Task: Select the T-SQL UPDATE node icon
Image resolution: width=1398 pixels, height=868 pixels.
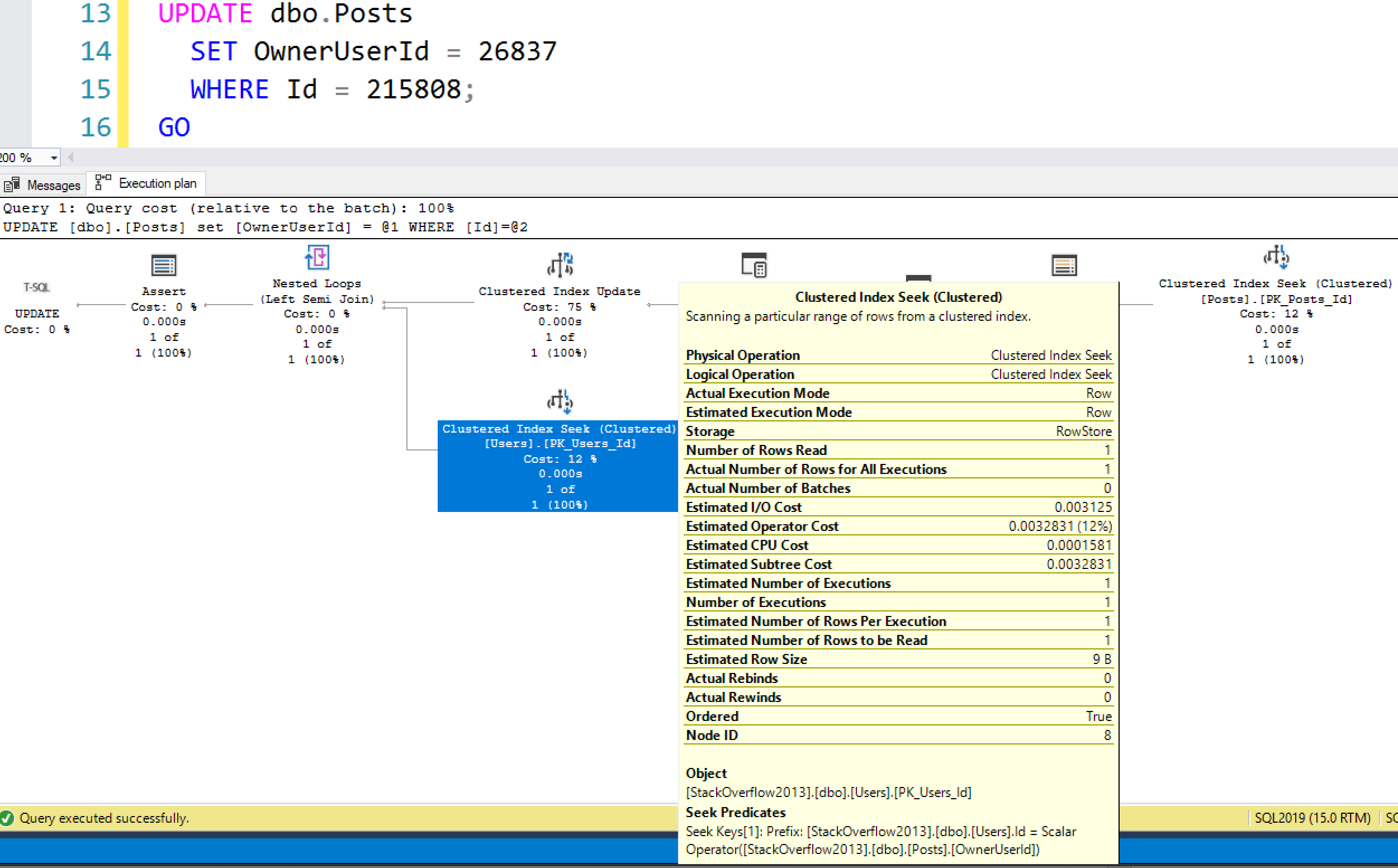Action: coord(37,287)
